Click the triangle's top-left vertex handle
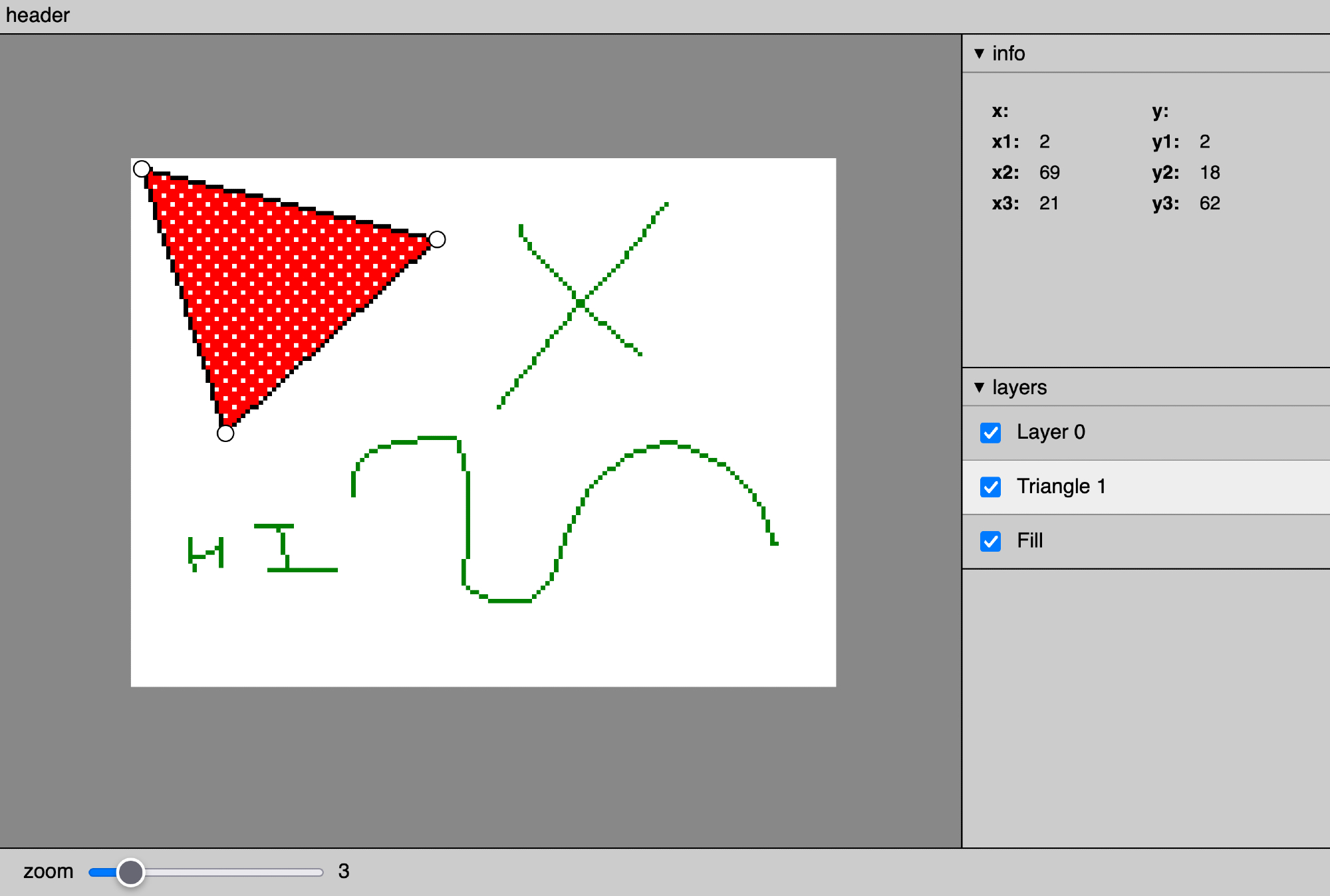This screenshot has height=896, width=1330. [x=142, y=169]
